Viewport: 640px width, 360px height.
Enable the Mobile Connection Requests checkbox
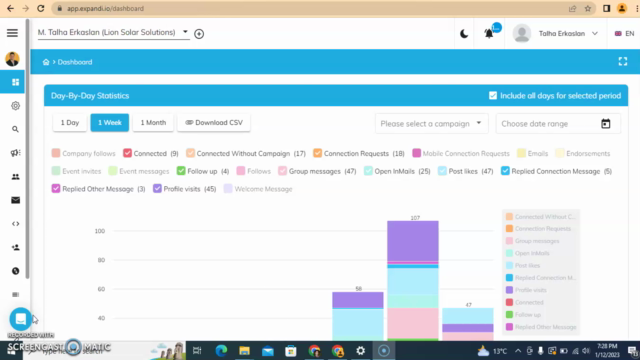[x=416, y=153]
